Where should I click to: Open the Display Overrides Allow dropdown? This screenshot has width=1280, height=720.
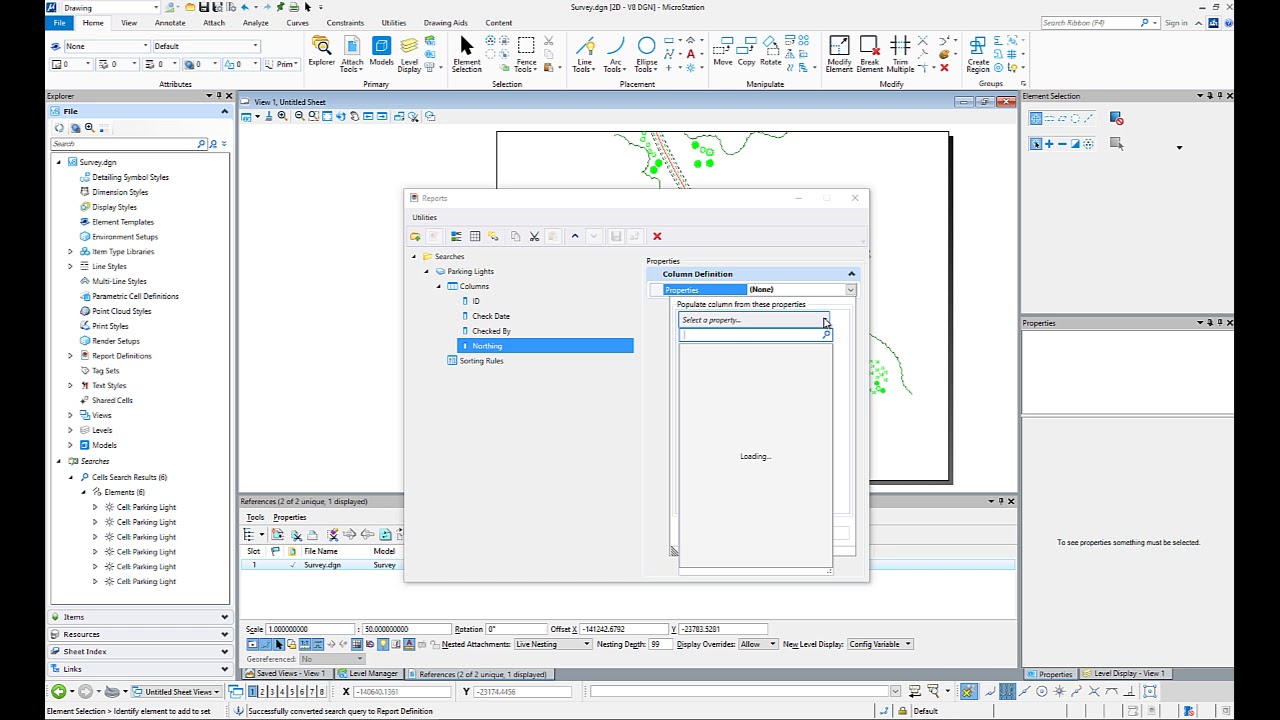point(758,644)
